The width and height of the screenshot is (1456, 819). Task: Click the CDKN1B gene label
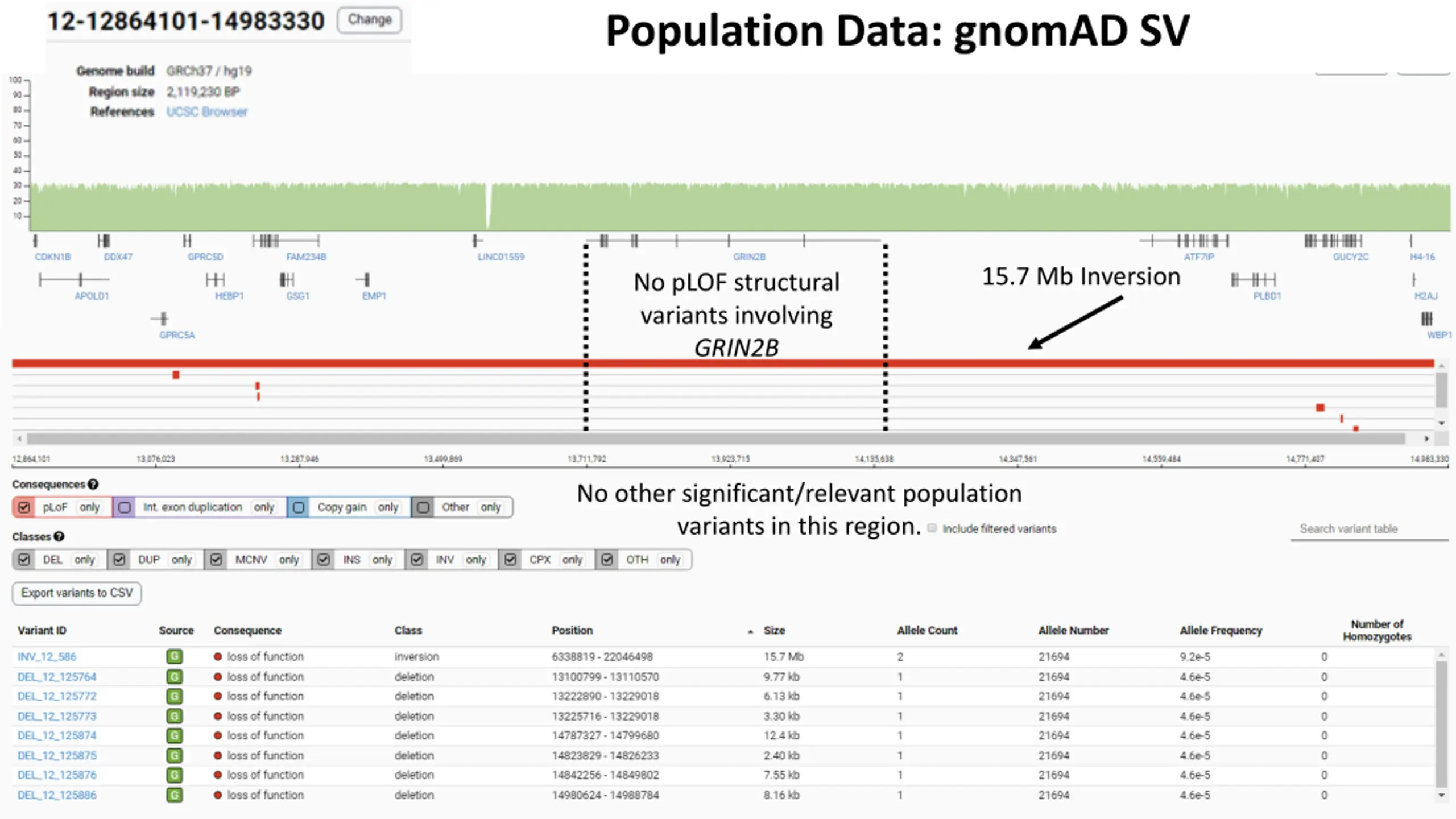(x=53, y=257)
